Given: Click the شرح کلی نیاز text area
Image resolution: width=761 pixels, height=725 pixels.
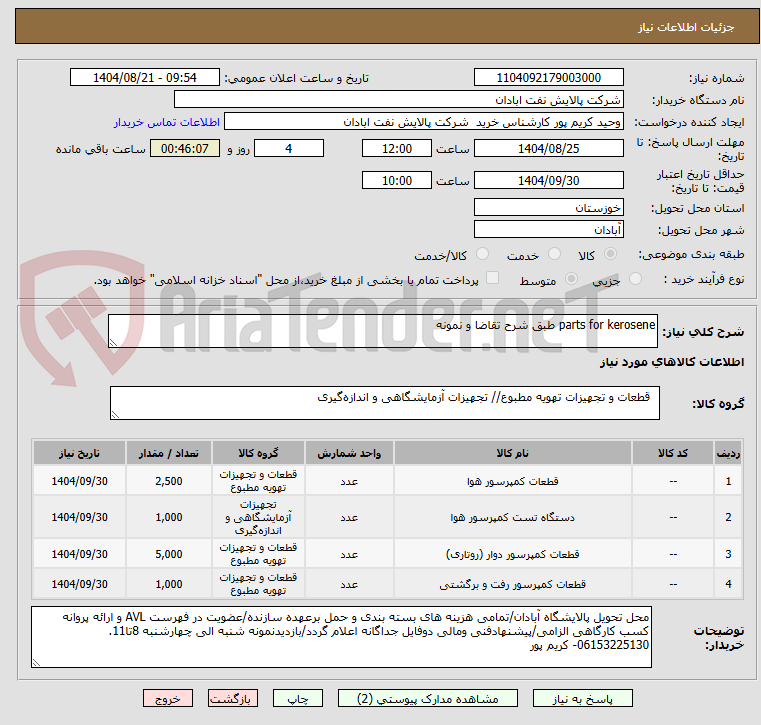Looking at the screenshot, I should click(x=382, y=332).
